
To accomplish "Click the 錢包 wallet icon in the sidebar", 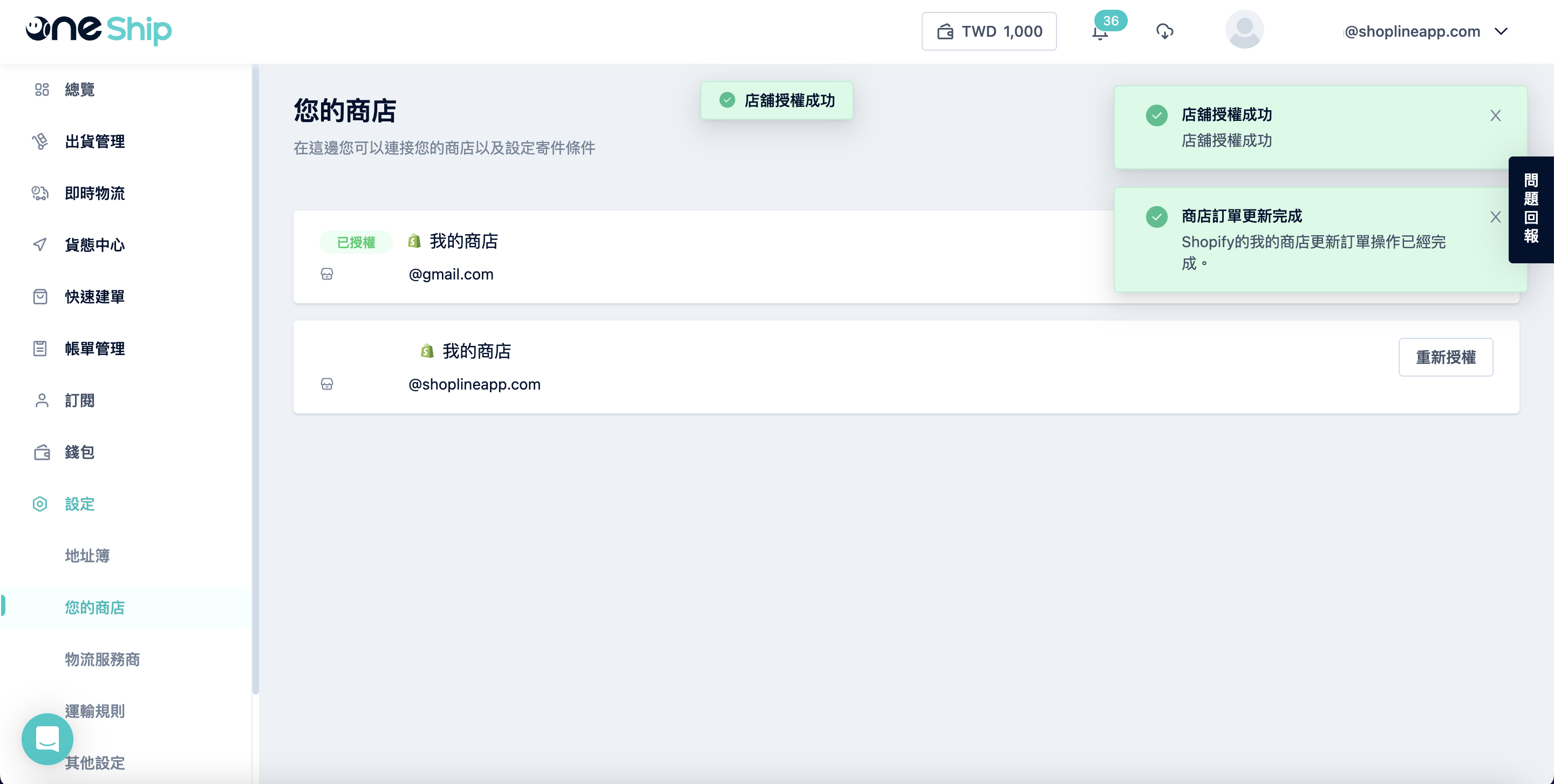I will tap(41, 452).
